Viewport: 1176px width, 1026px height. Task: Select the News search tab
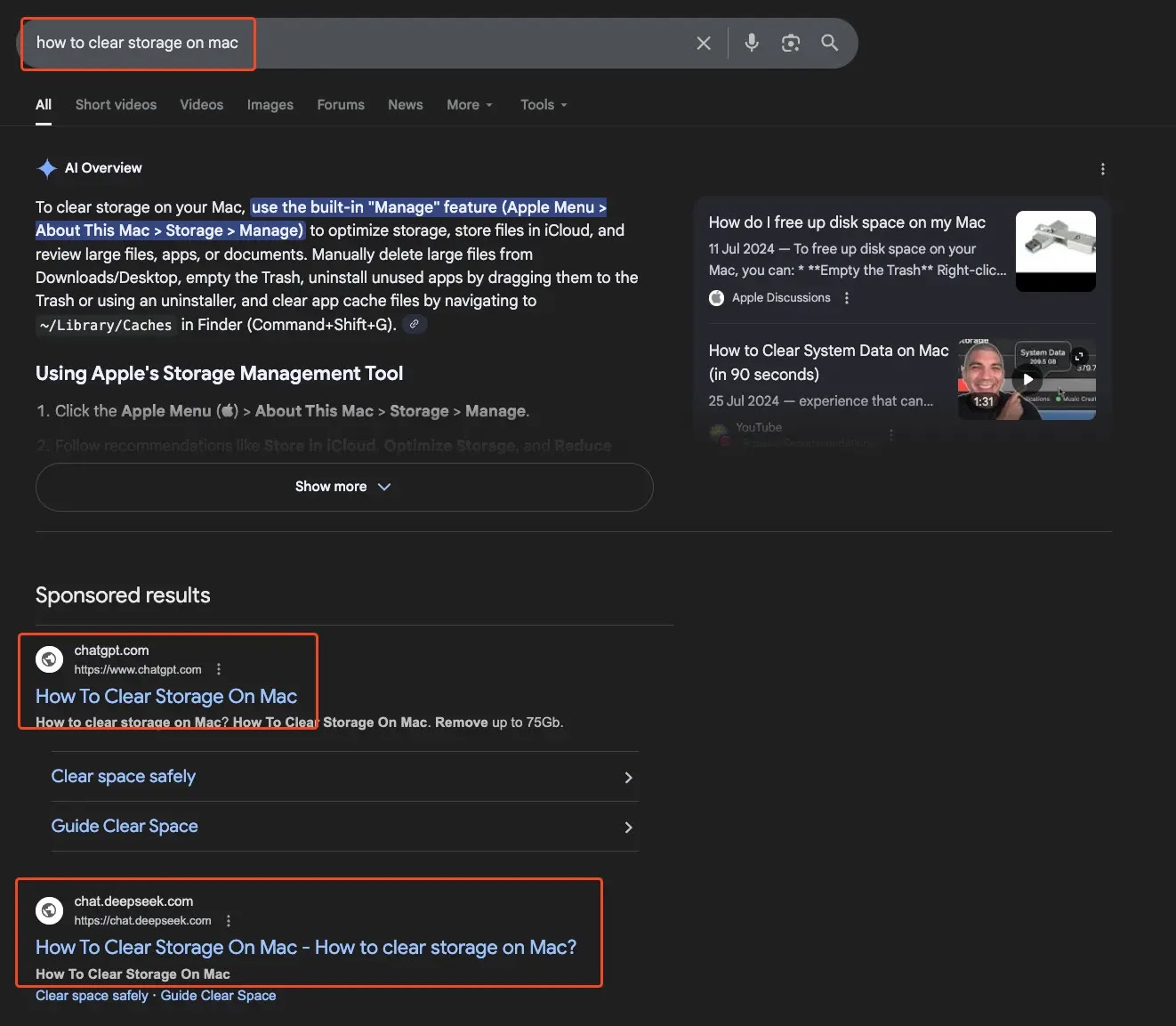[405, 104]
